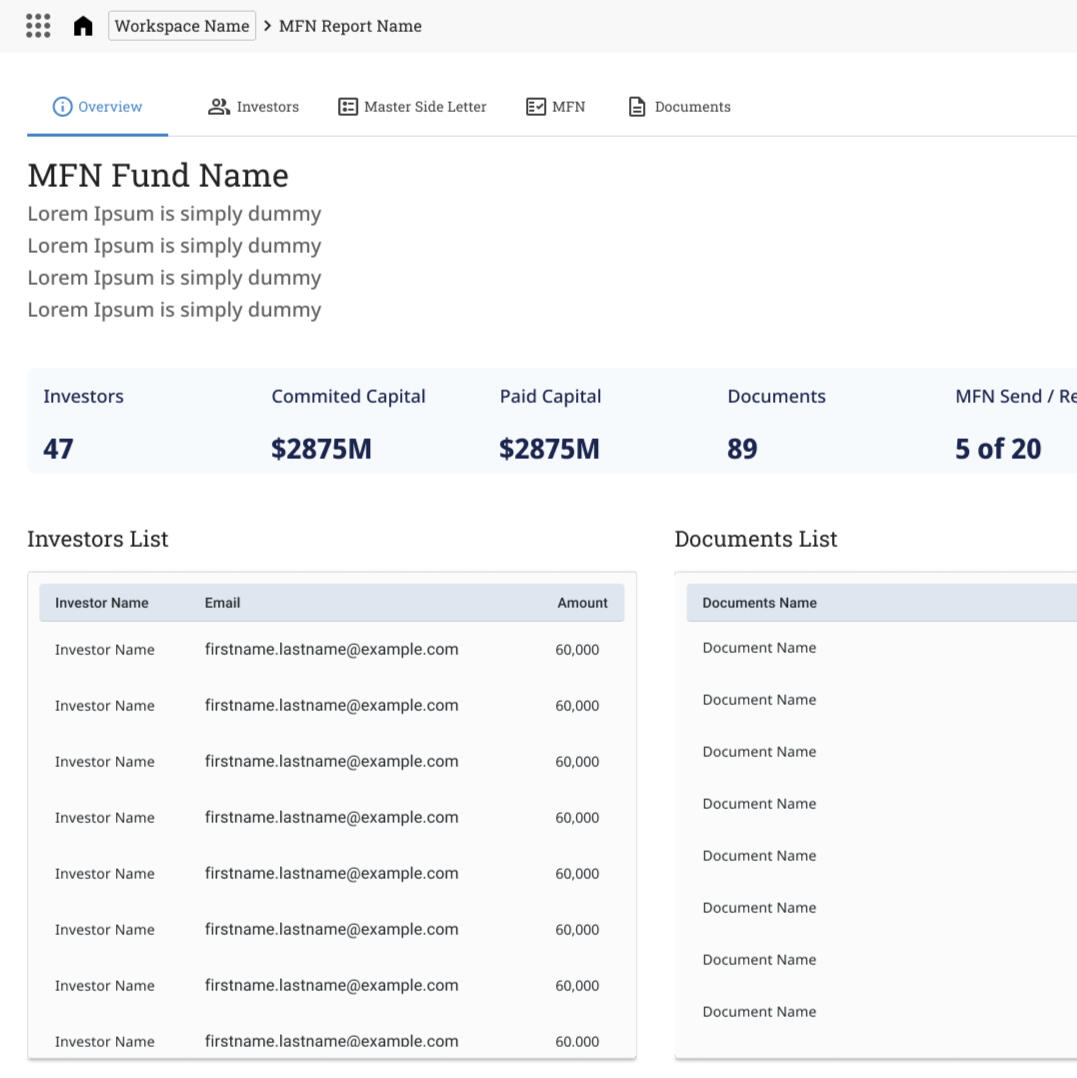Select the Documents 89 stat card
The height and width of the screenshot is (1078, 1077).
pyautogui.click(x=776, y=422)
